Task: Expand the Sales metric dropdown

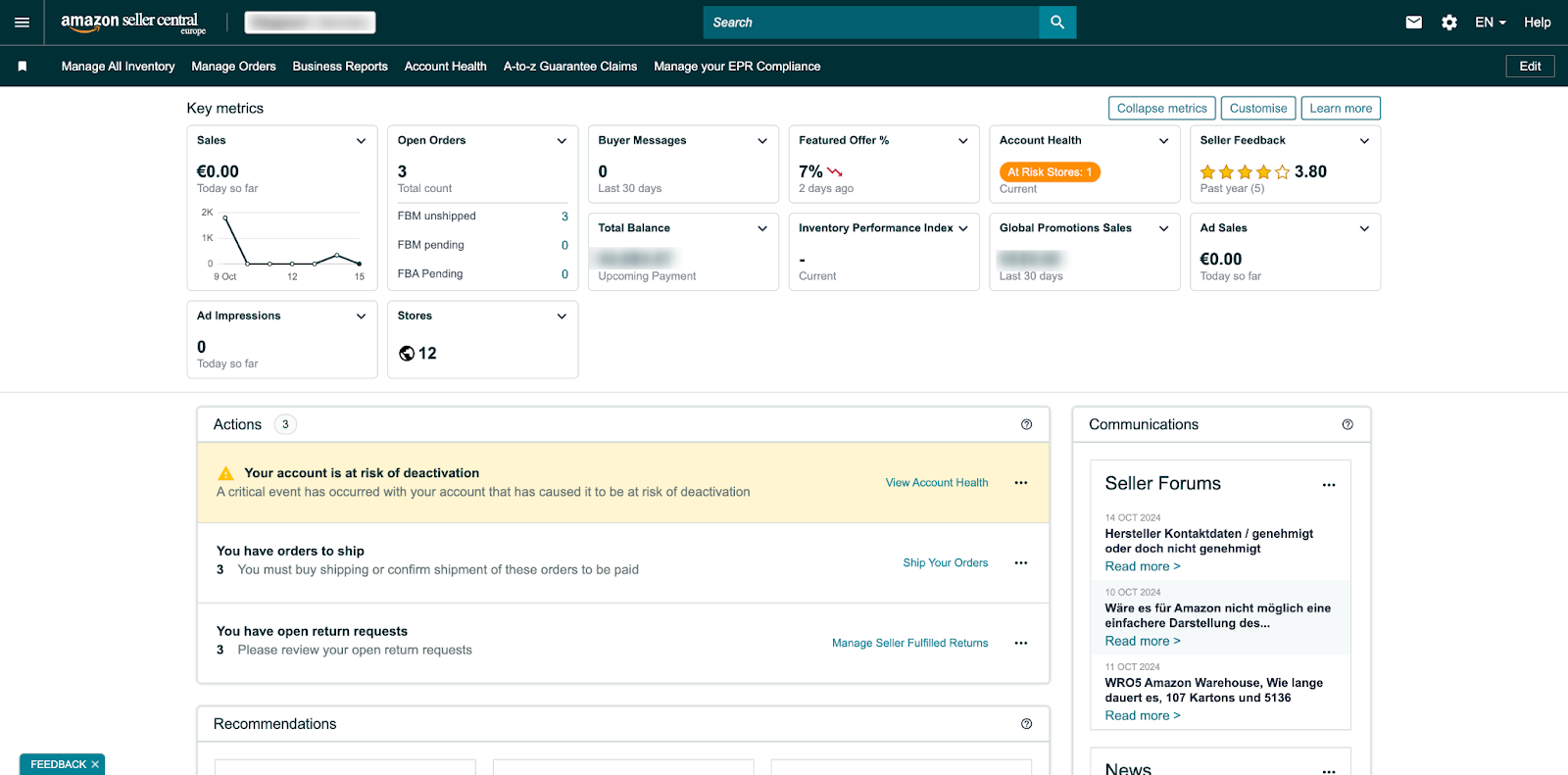Action: click(361, 141)
